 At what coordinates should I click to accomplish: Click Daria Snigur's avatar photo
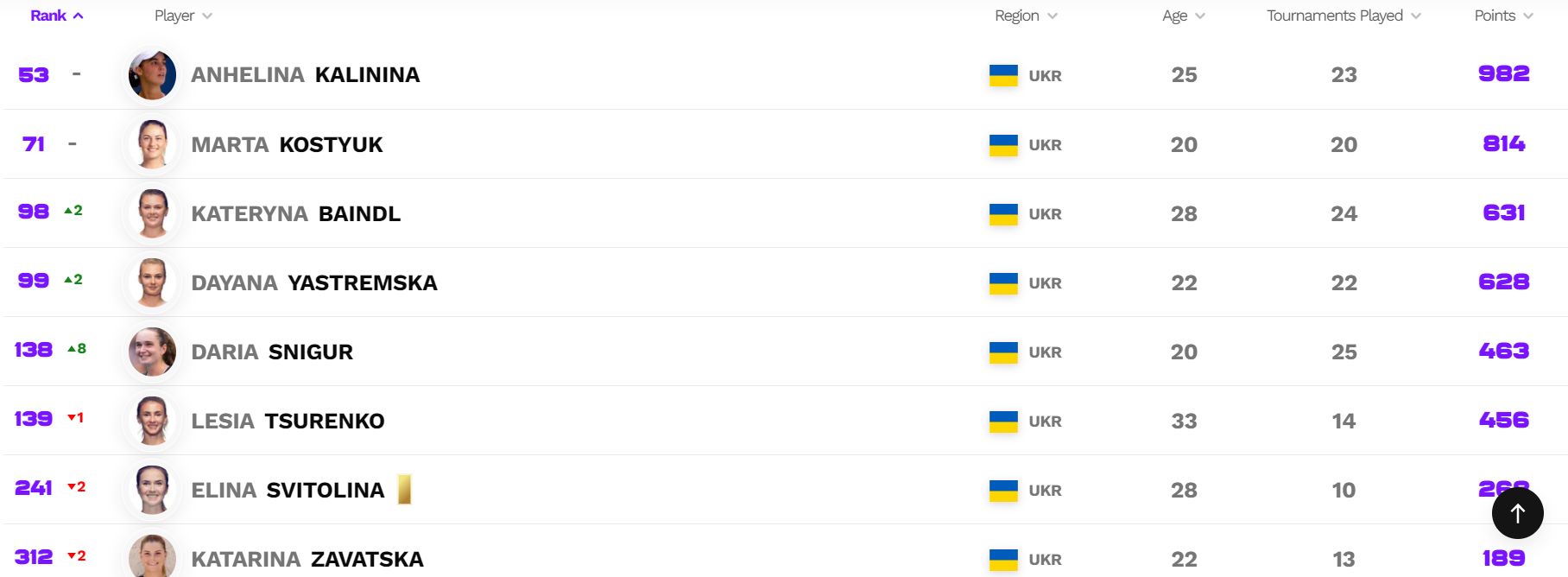153,352
